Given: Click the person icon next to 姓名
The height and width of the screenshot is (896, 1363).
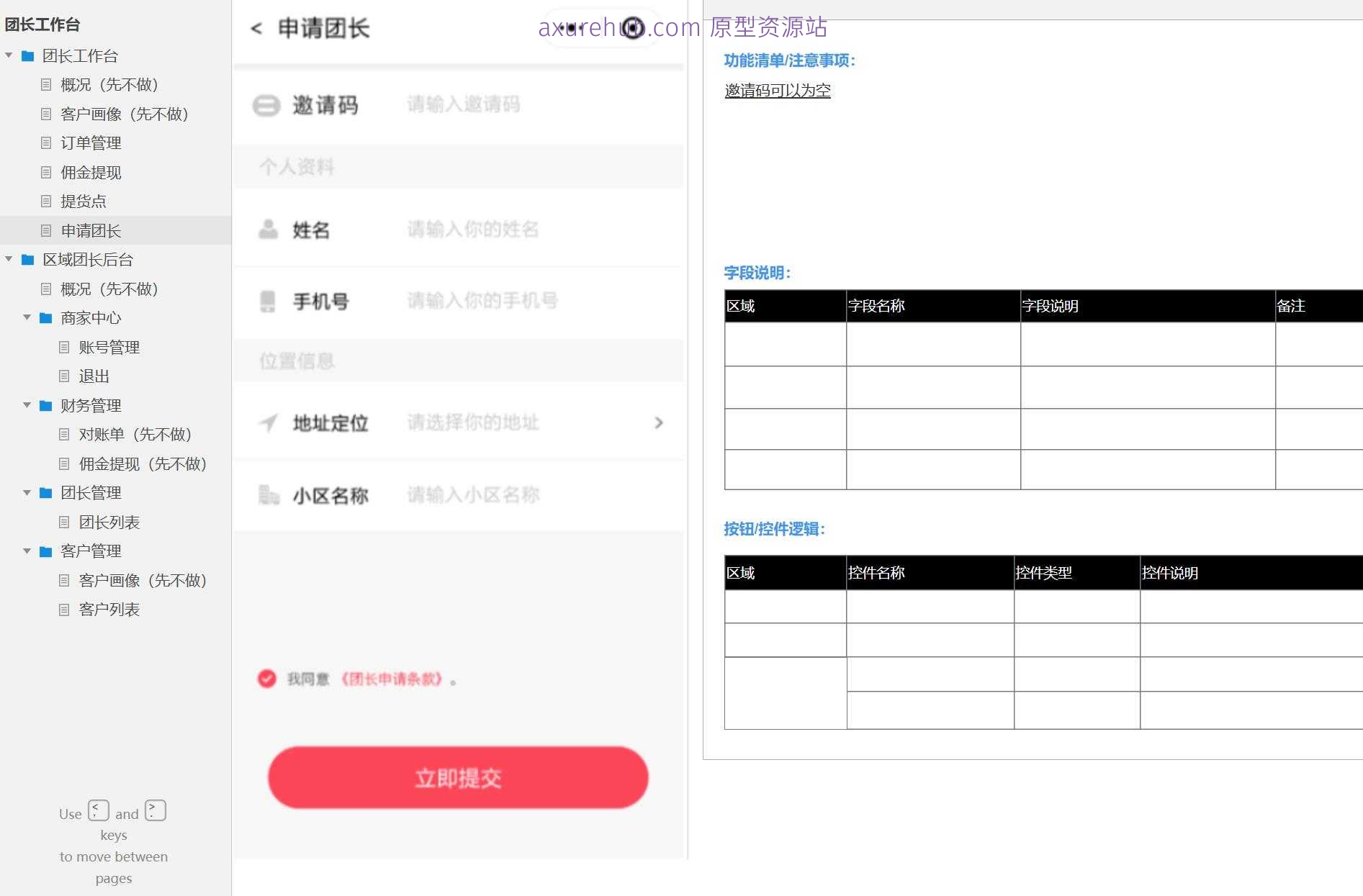Looking at the screenshot, I should [x=266, y=230].
